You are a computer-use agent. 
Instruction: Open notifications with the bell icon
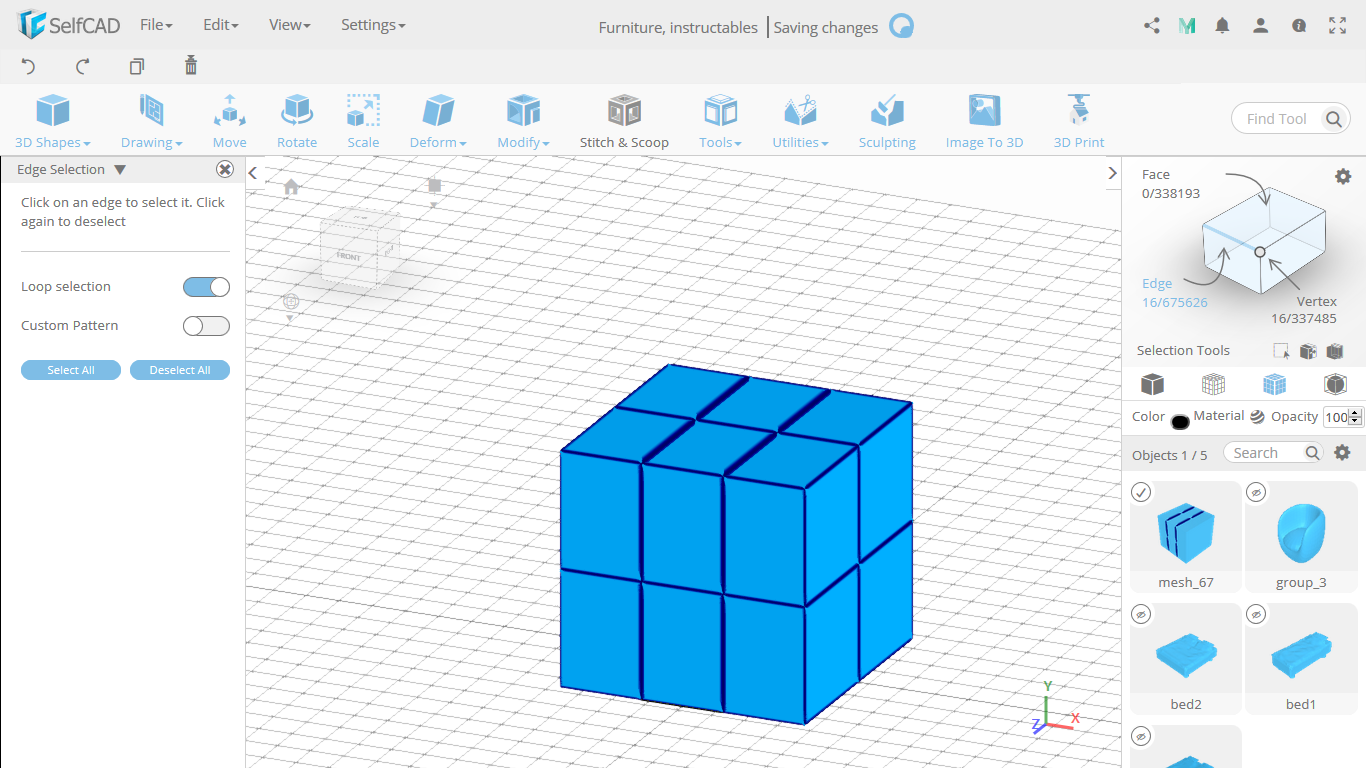(1222, 26)
